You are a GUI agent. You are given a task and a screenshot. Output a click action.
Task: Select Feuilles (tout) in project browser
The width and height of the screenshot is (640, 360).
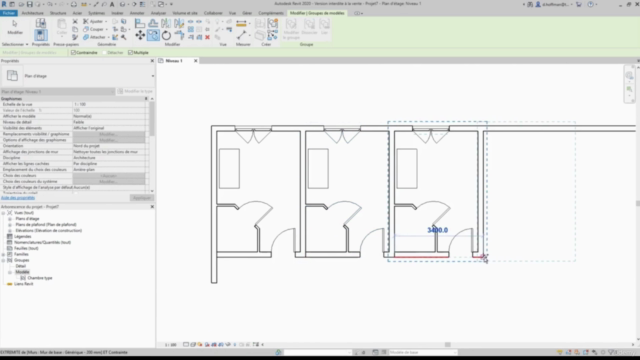pos(26,248)
